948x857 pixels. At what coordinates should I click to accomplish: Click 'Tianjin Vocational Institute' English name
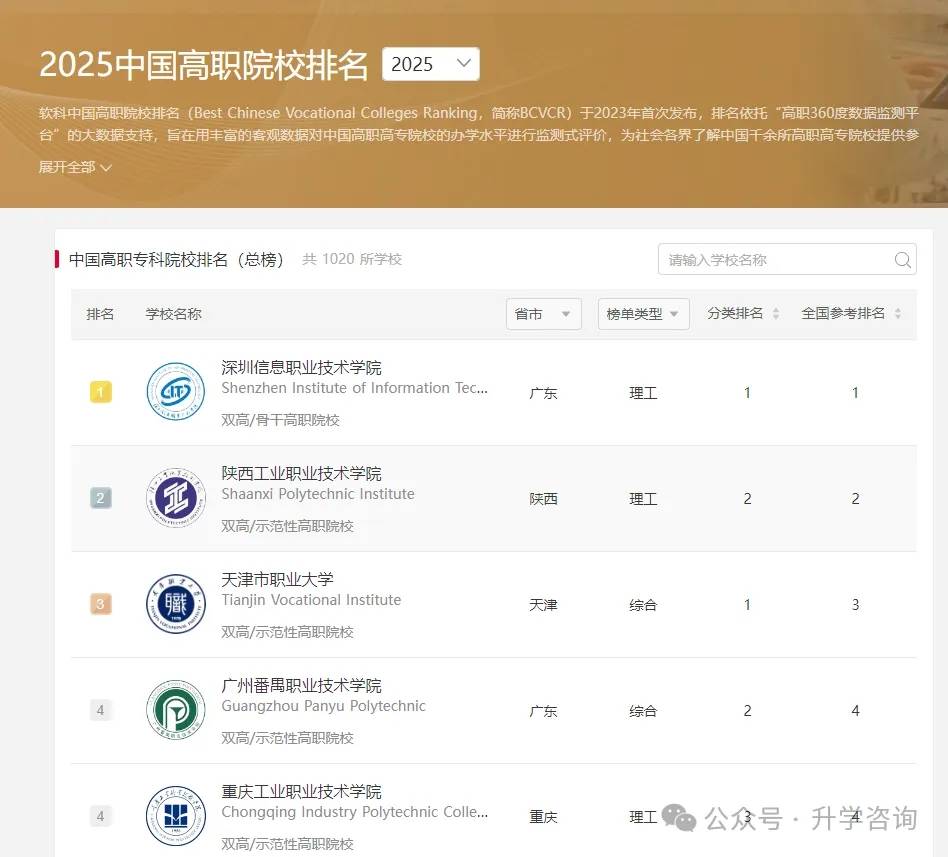[x=311, y=600]
